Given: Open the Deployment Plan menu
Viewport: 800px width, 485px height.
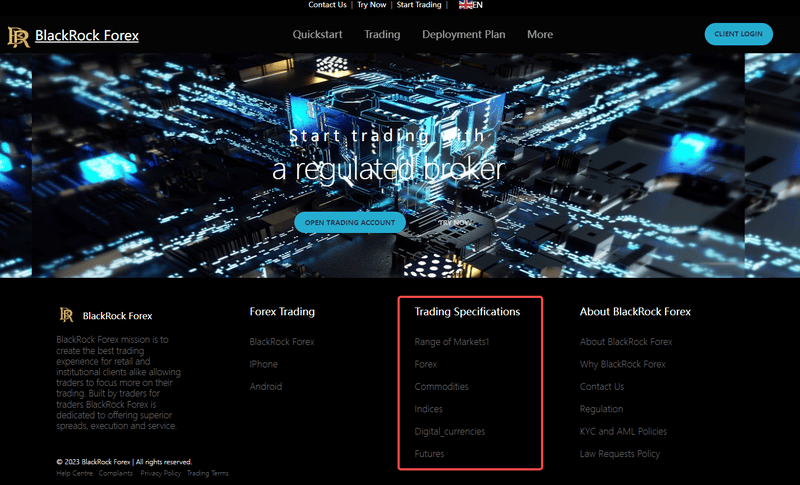Looking at the screenshot, I should [x=464, y=34].
